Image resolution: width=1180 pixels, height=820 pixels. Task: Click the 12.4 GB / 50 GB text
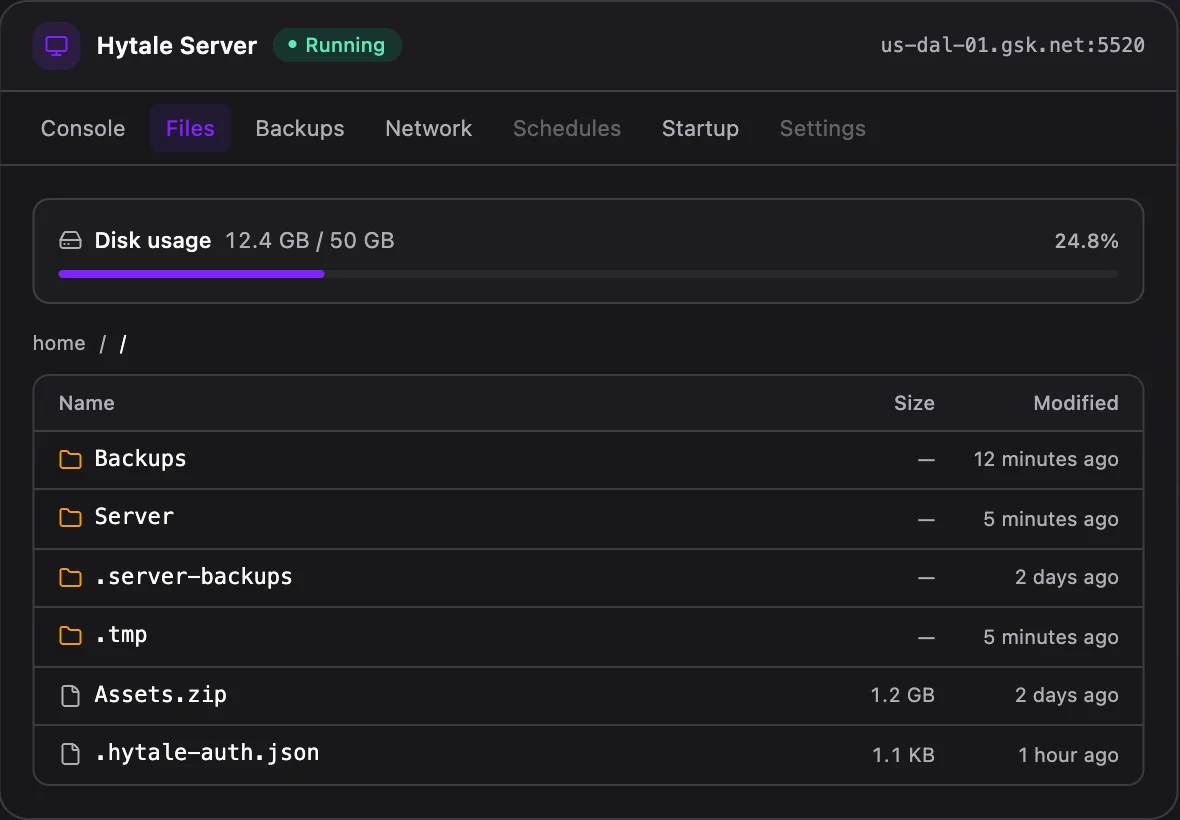tap(309, 241)
